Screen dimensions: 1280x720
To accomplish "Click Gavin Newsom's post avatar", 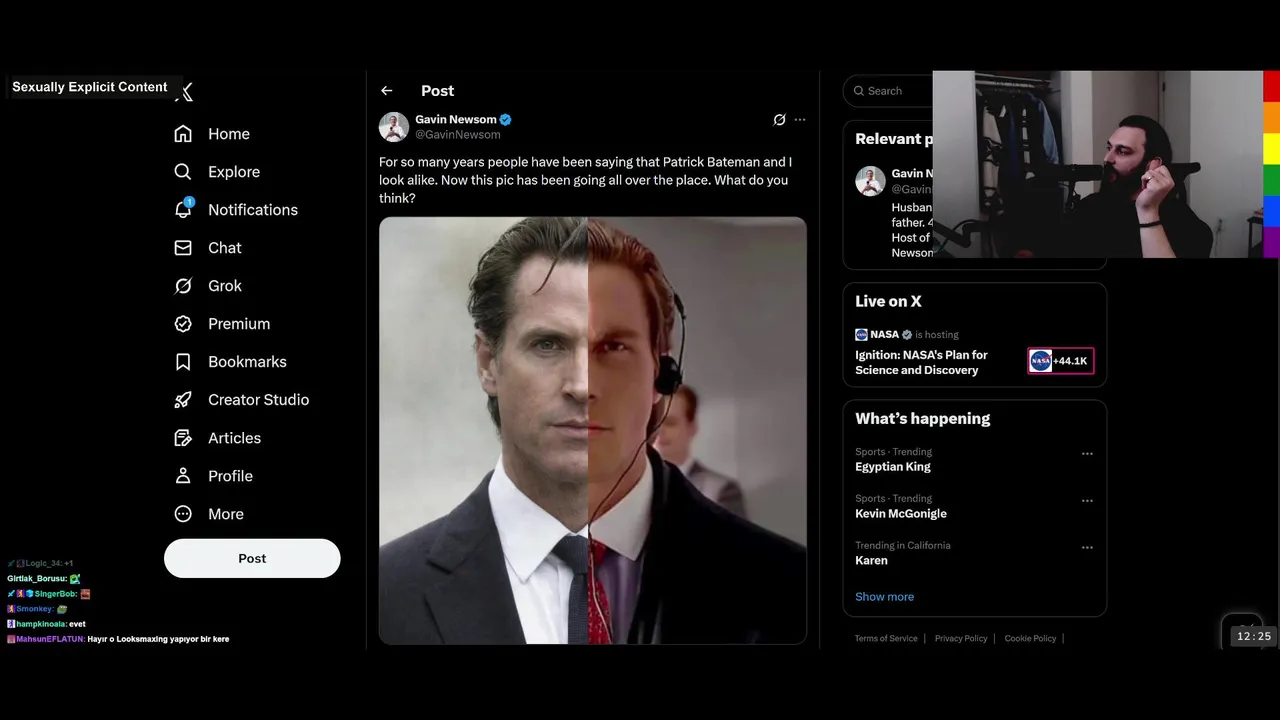I will click(x=394, y=127).
